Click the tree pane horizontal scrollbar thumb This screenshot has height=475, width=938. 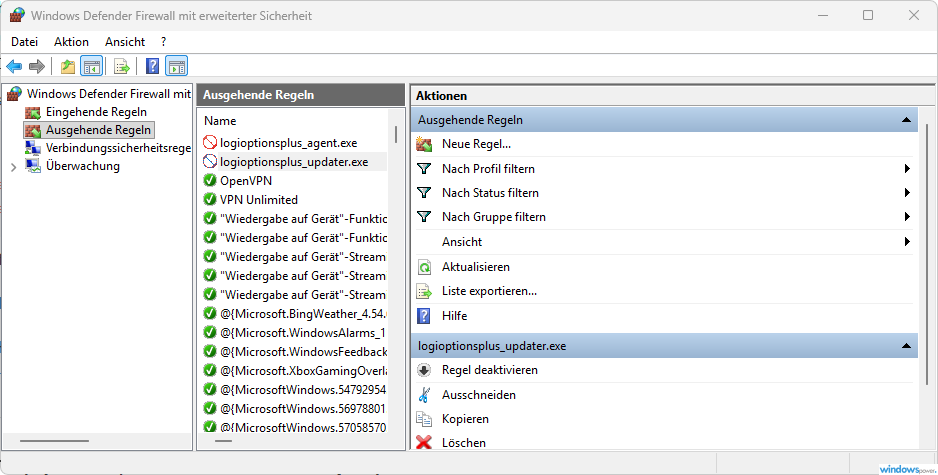[54, 441]
